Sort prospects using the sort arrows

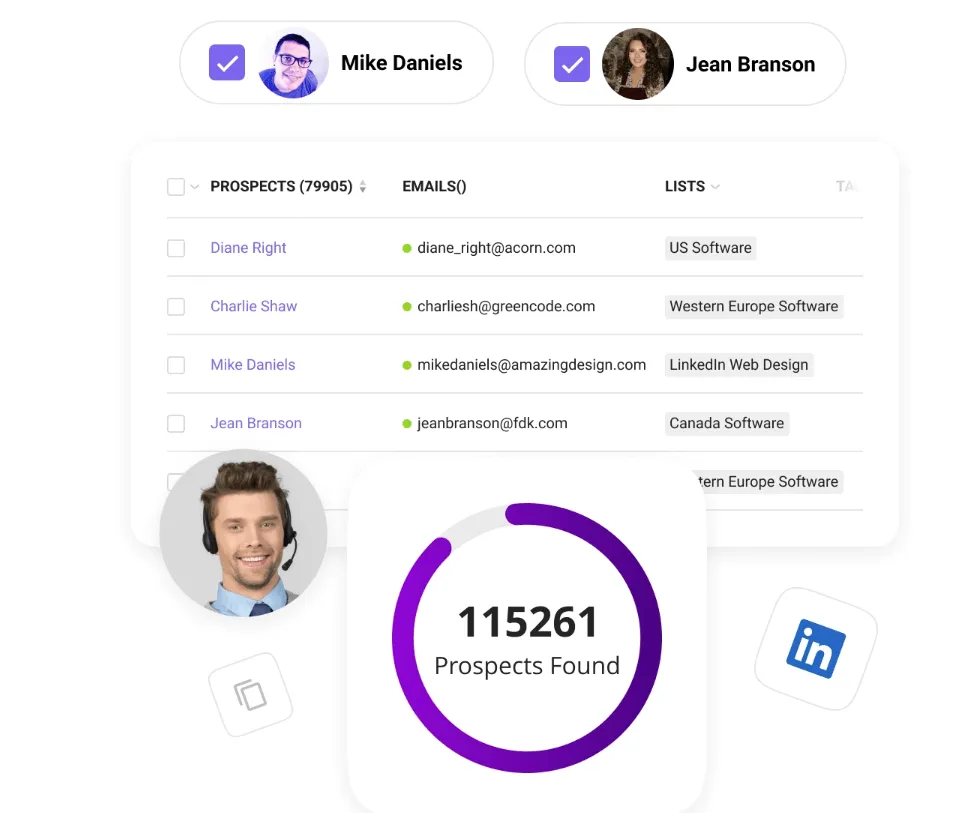(363, 186)
